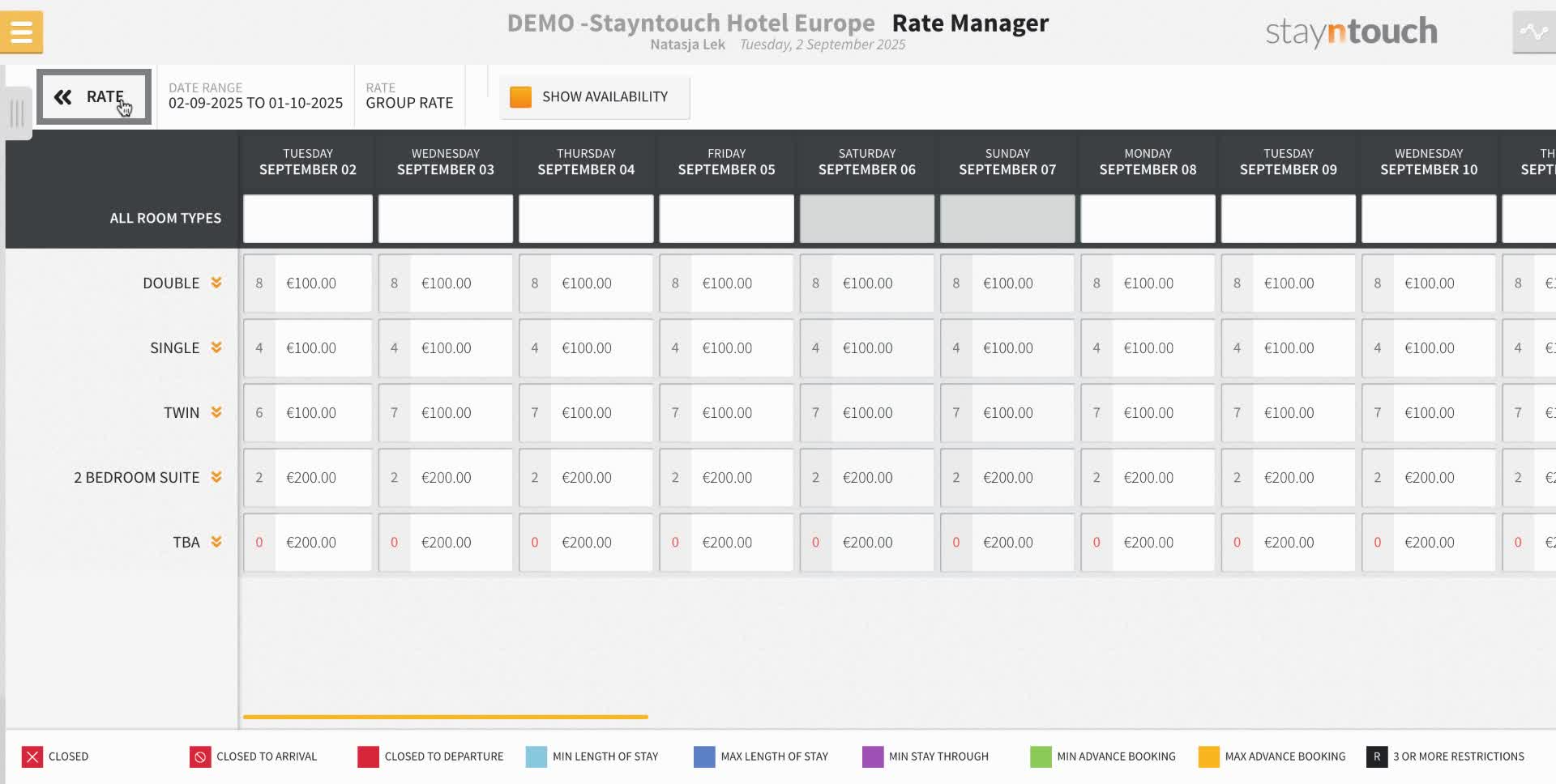Select the Tuesday September 09 column header
Image resolution: width=1556 pixels, height=784 pixels.
[1289, 162]
